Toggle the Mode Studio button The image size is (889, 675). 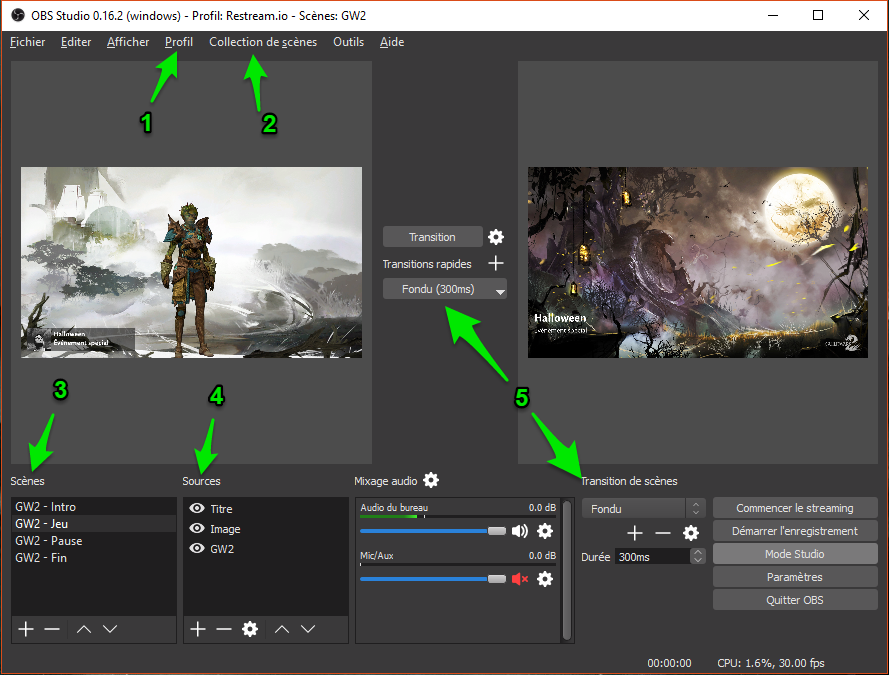point(795,554)
